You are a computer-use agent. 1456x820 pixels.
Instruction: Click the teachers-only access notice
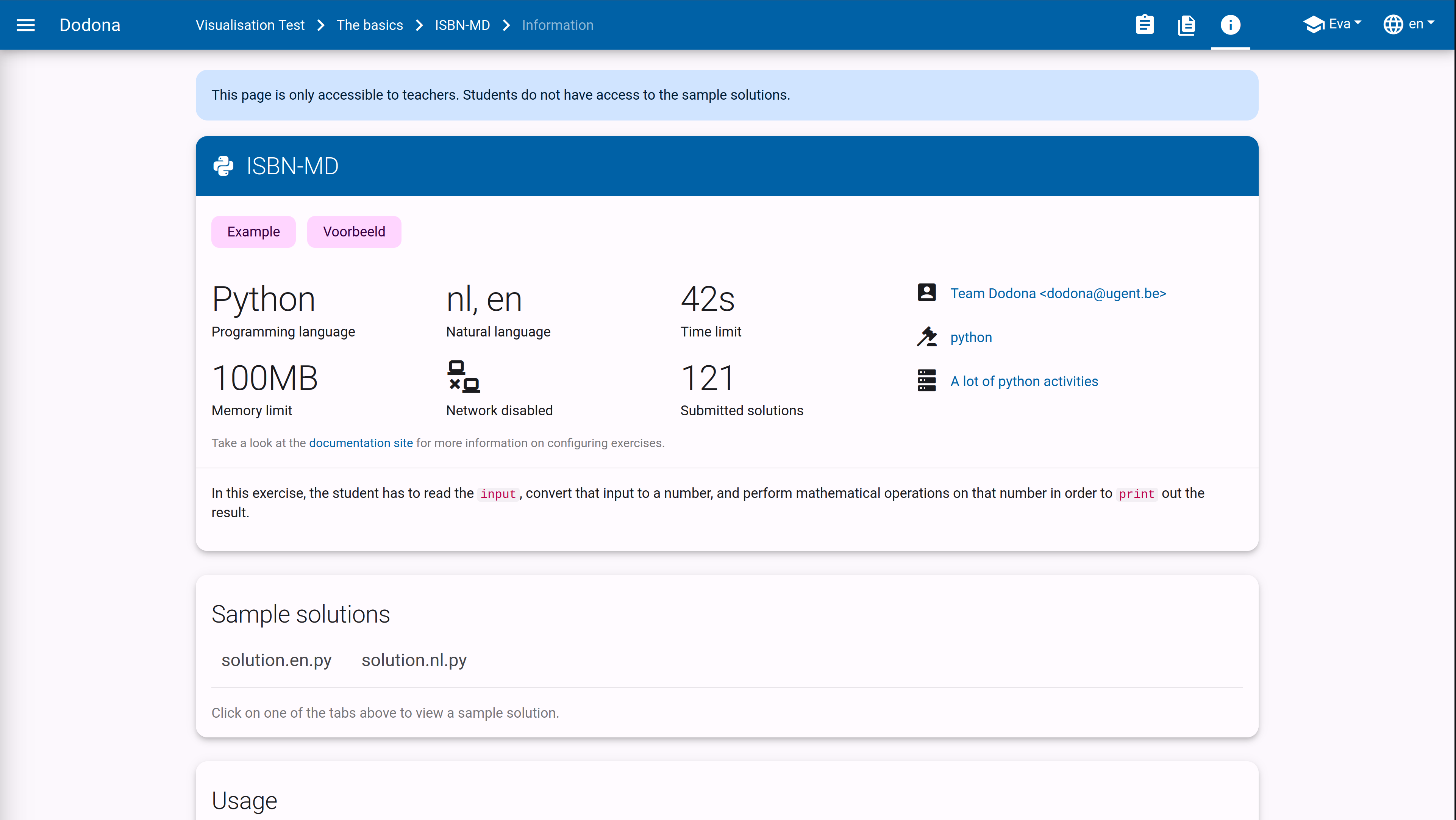pos(727,95)
